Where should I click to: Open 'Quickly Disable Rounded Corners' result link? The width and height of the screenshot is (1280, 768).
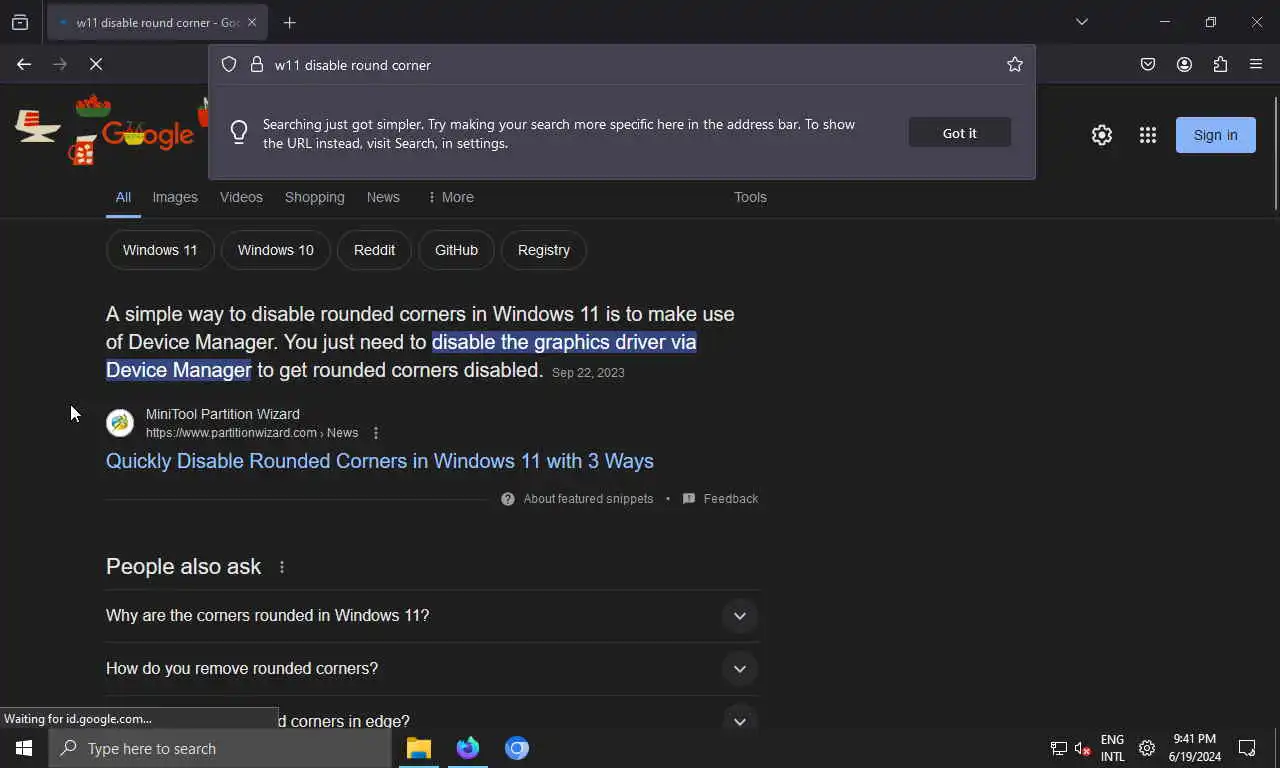(x=380, y=461)
